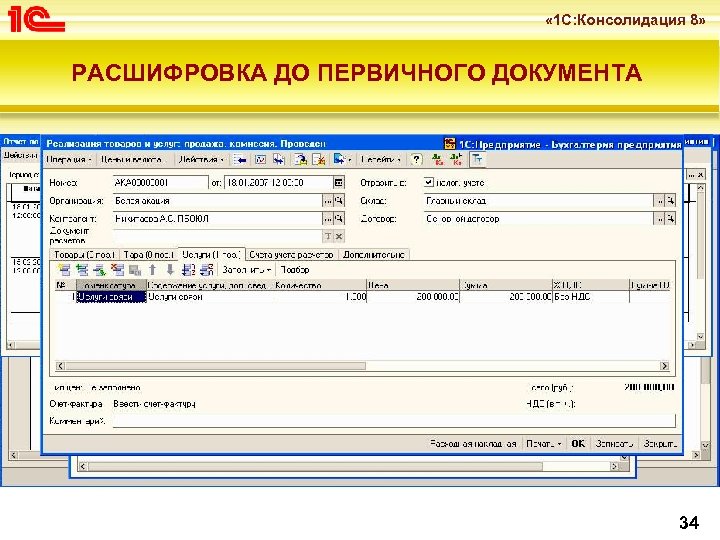Screen dimensions: 720x540
Task: Follow the Ввести счет-фактуру link
Action: pos(154,404)
